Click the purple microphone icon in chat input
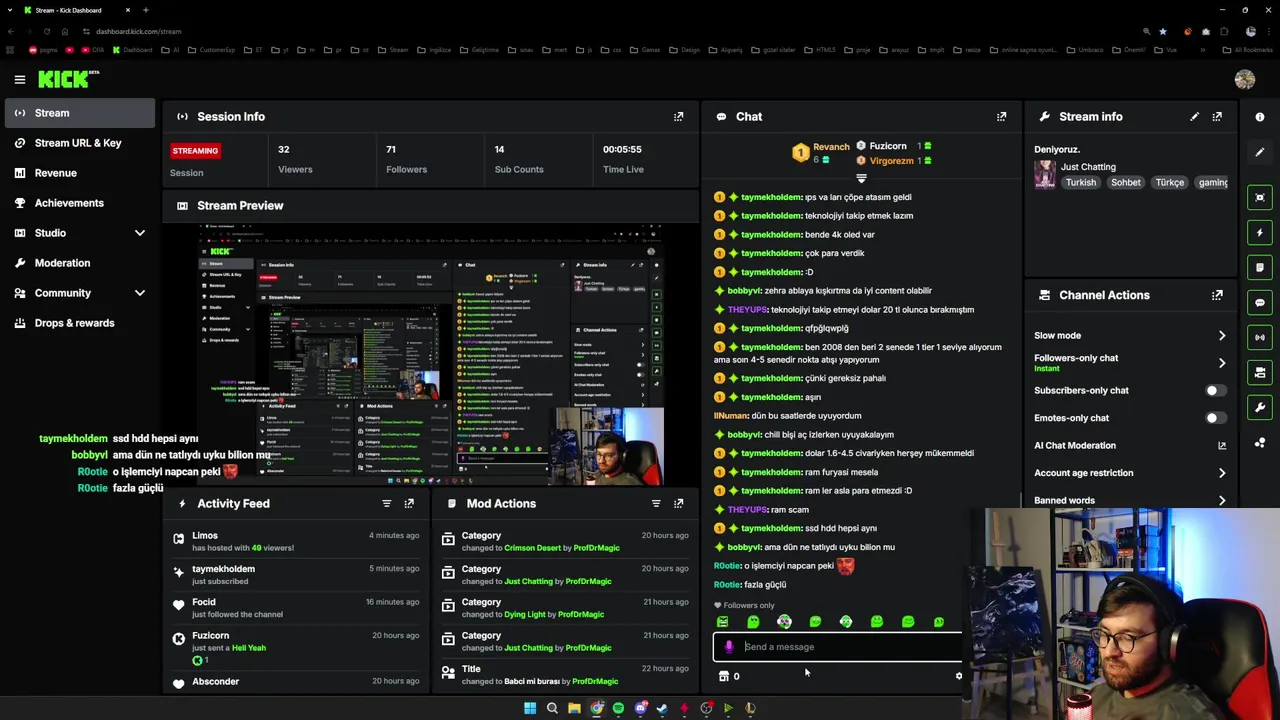 729,647
